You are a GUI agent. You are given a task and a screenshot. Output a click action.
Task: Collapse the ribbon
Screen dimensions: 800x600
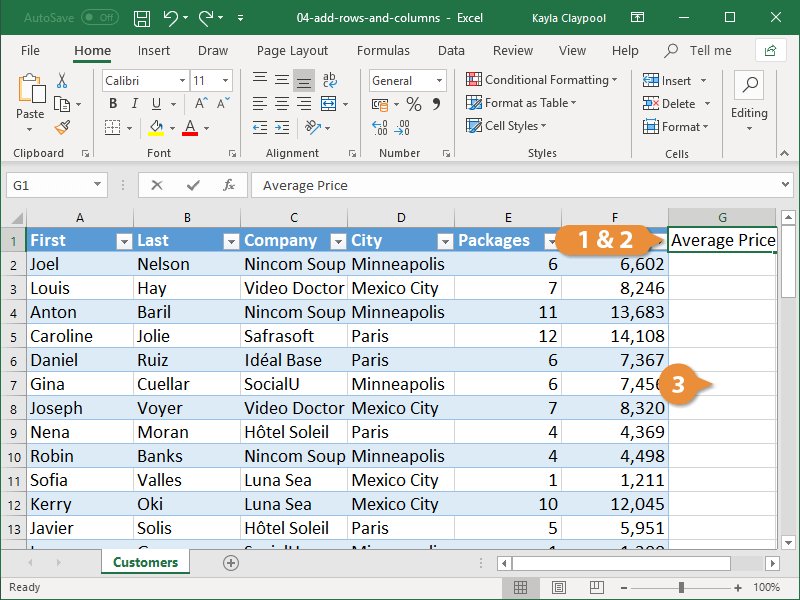coord(784,153)
